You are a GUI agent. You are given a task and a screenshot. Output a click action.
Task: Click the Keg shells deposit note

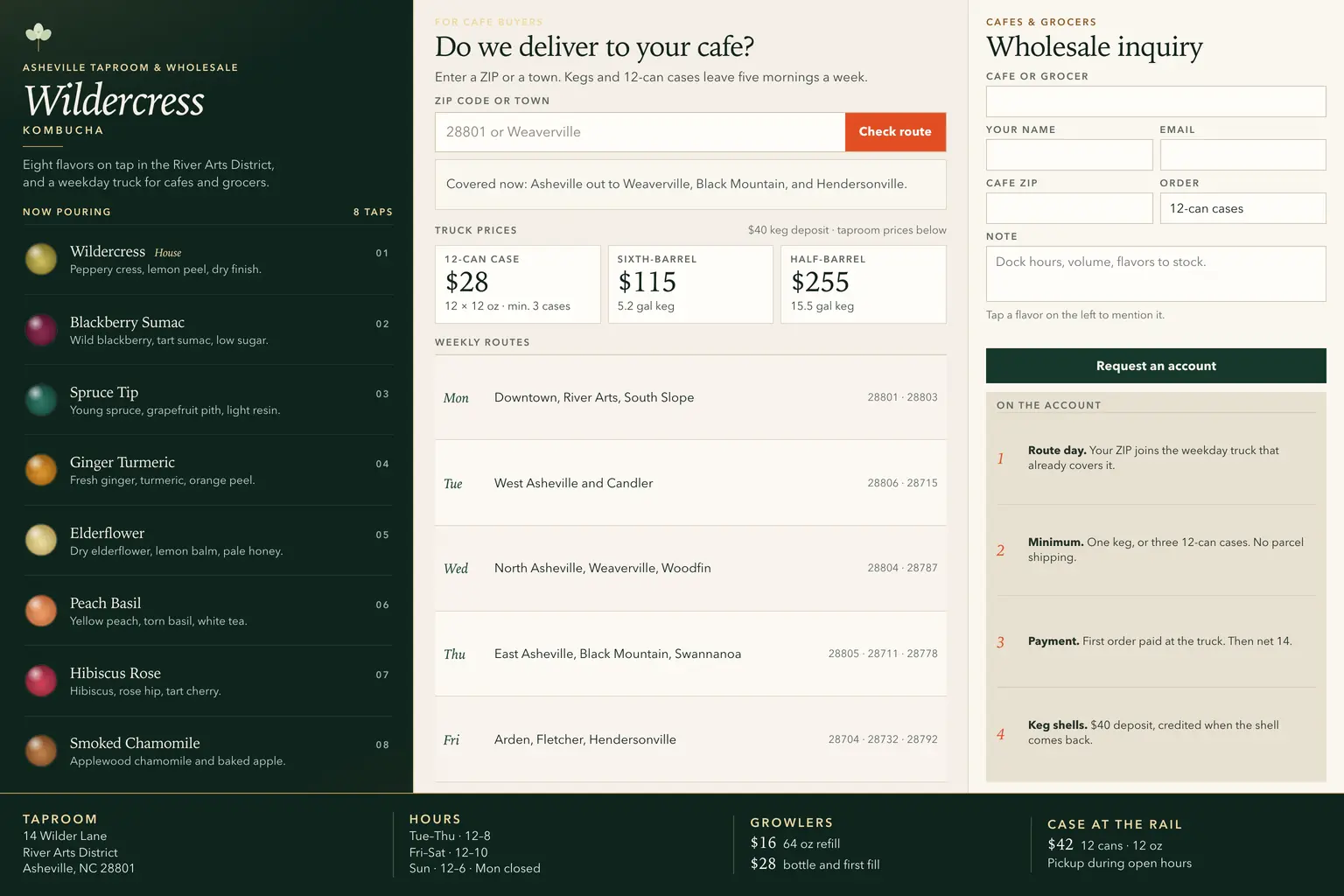click(1156, 733)
